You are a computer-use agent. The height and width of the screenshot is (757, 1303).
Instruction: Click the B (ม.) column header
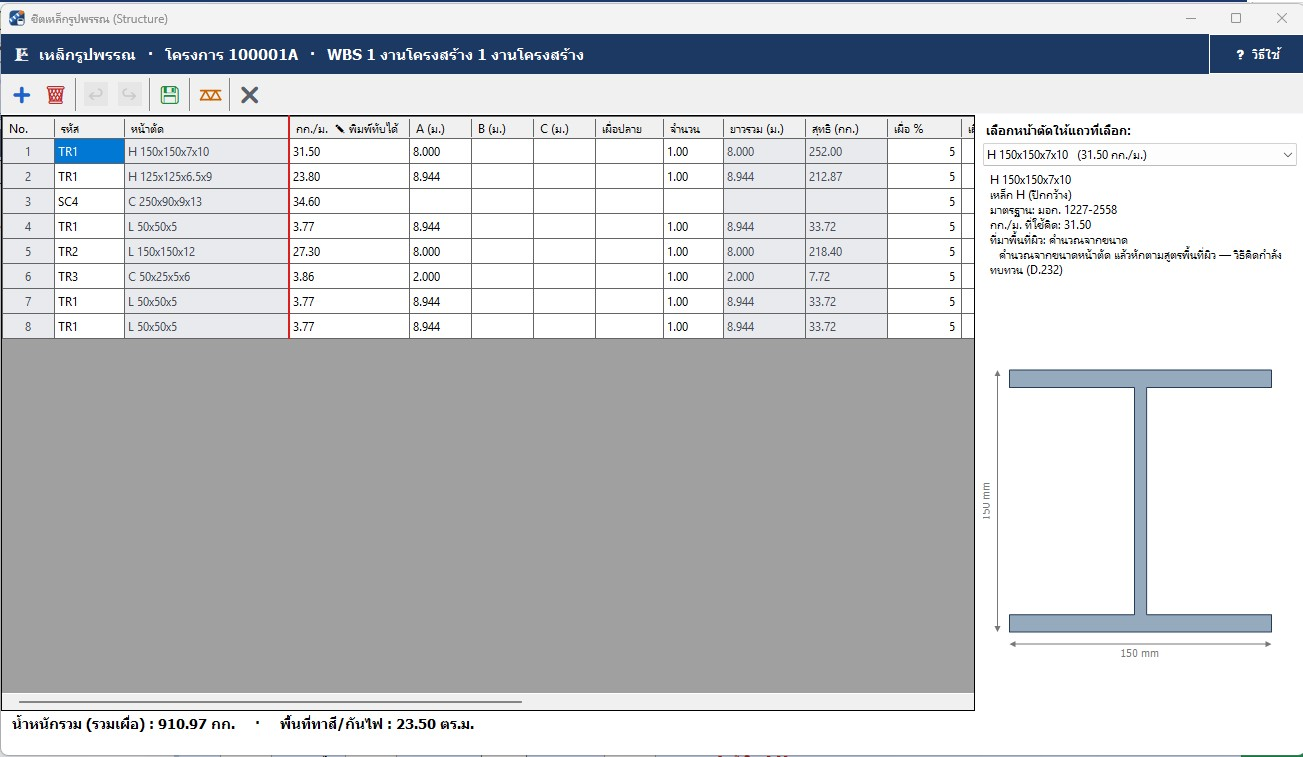pyautogui.click(x=502, y=128)
